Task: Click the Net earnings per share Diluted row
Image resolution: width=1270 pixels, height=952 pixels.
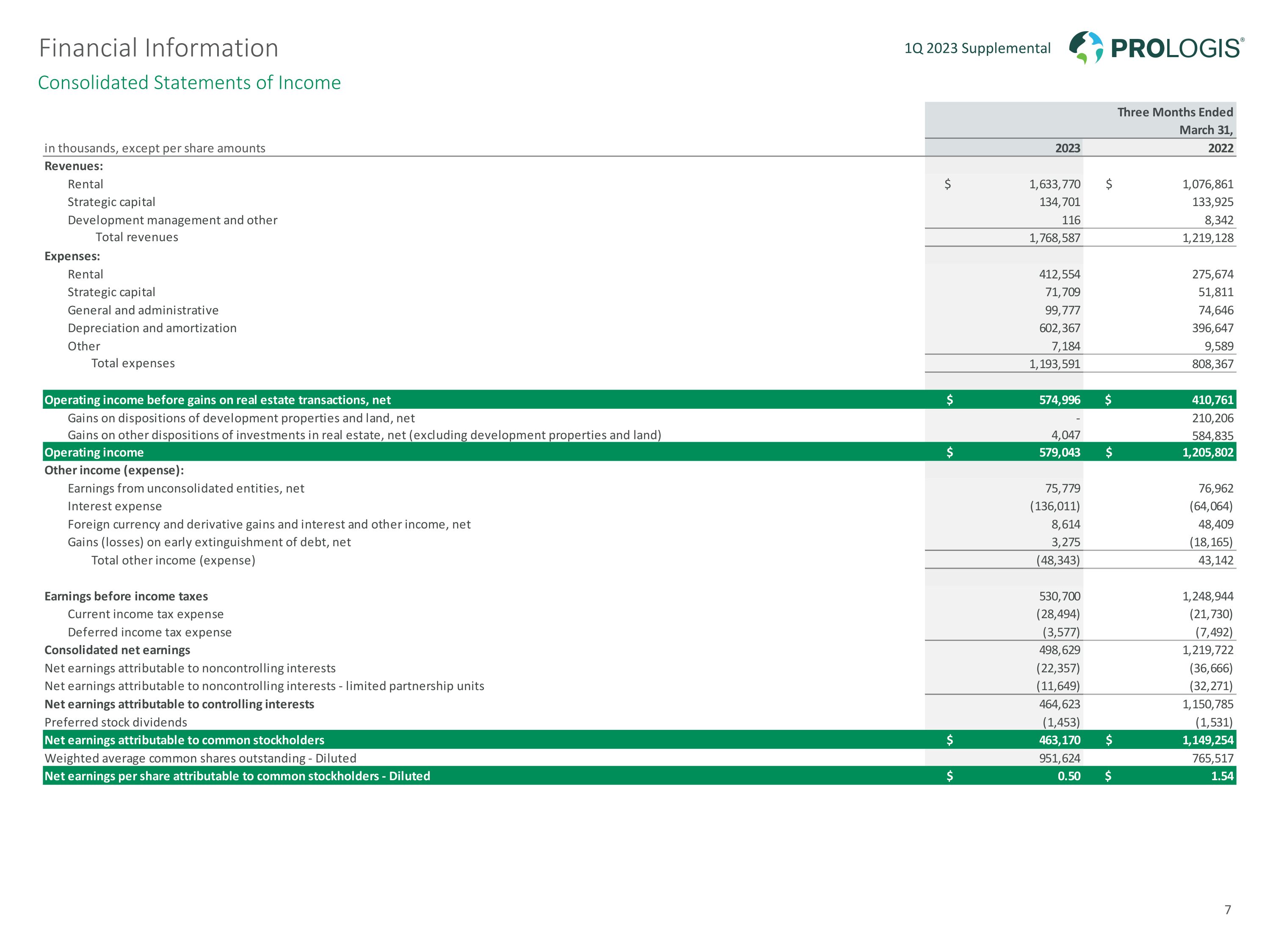Action: tap(237, 776)
